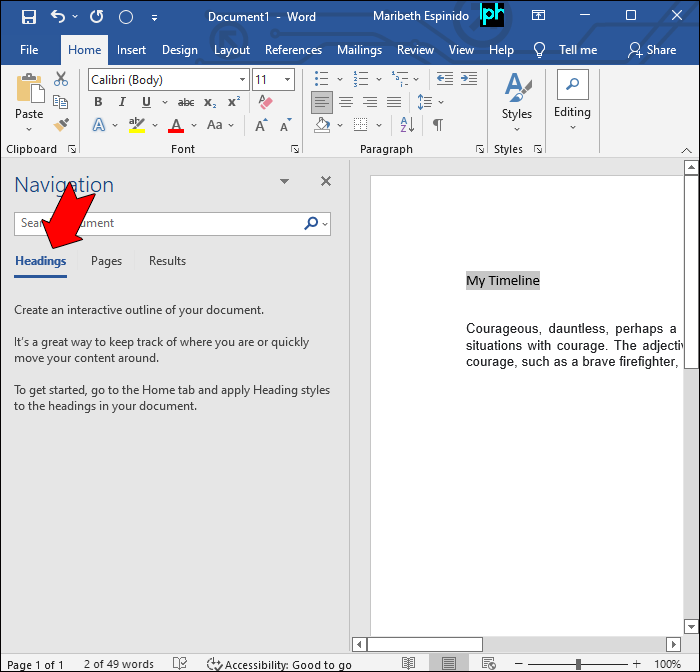700x672 pixels.
Task: Clear all formatting with eraser icon
Action: point(265,102)
